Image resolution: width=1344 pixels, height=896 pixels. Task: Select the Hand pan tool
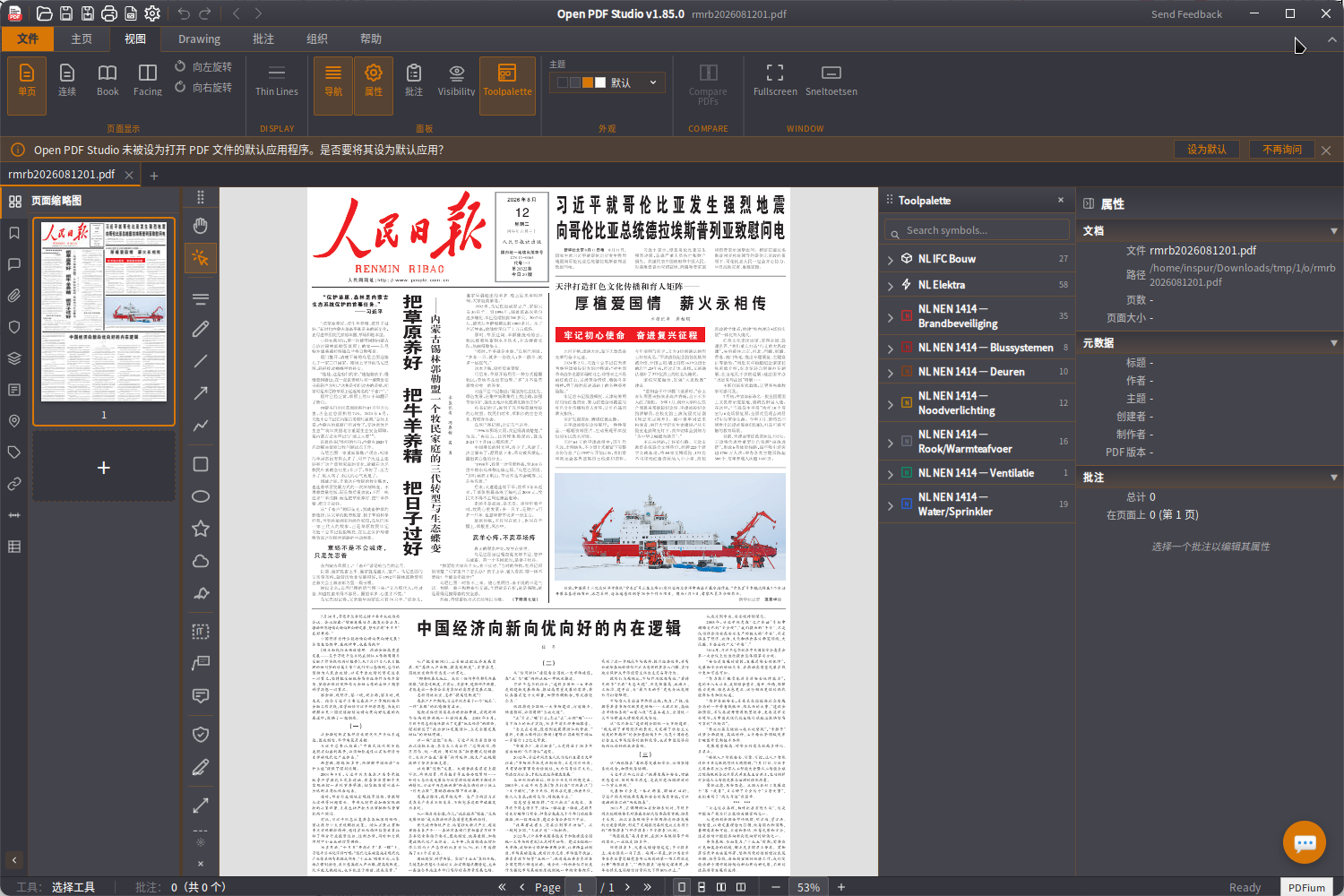[x=201, y=226]
